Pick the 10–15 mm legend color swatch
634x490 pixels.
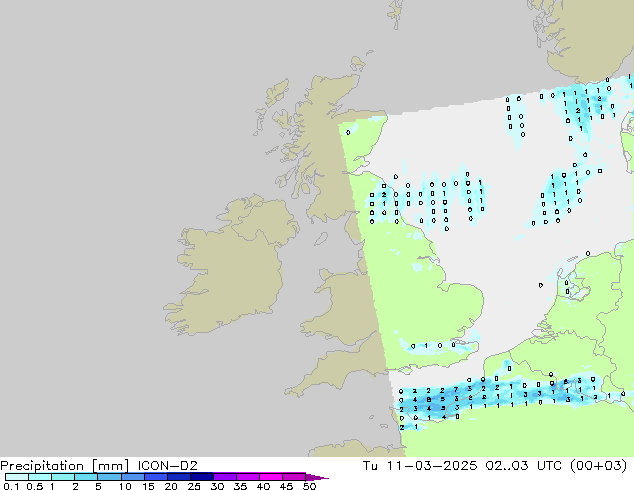[132, 477]
